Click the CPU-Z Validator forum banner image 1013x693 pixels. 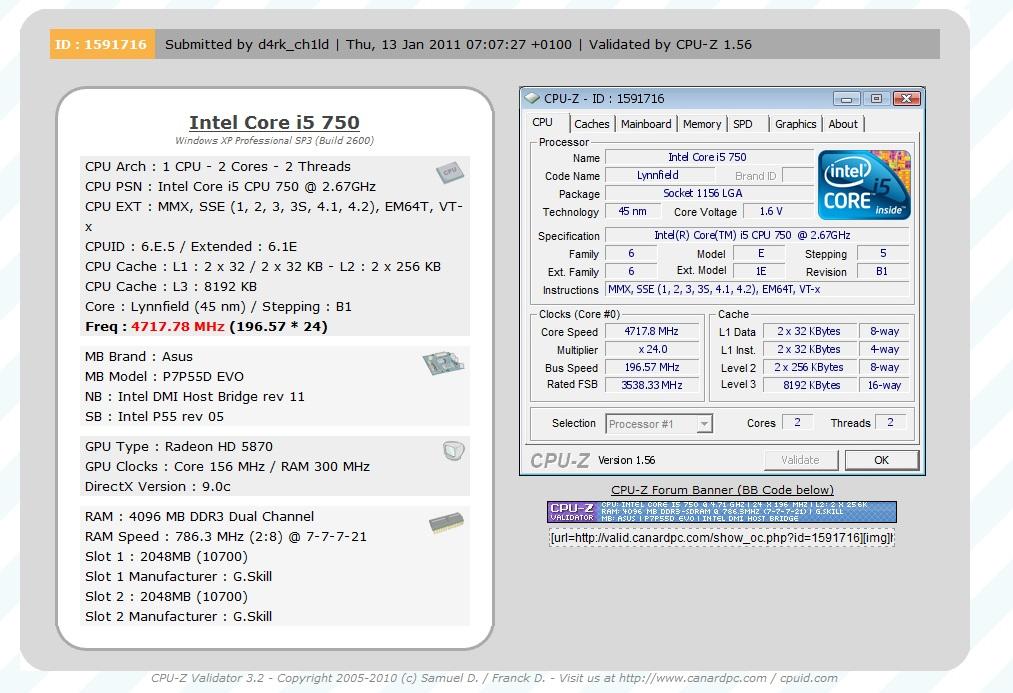click(722, 512)
